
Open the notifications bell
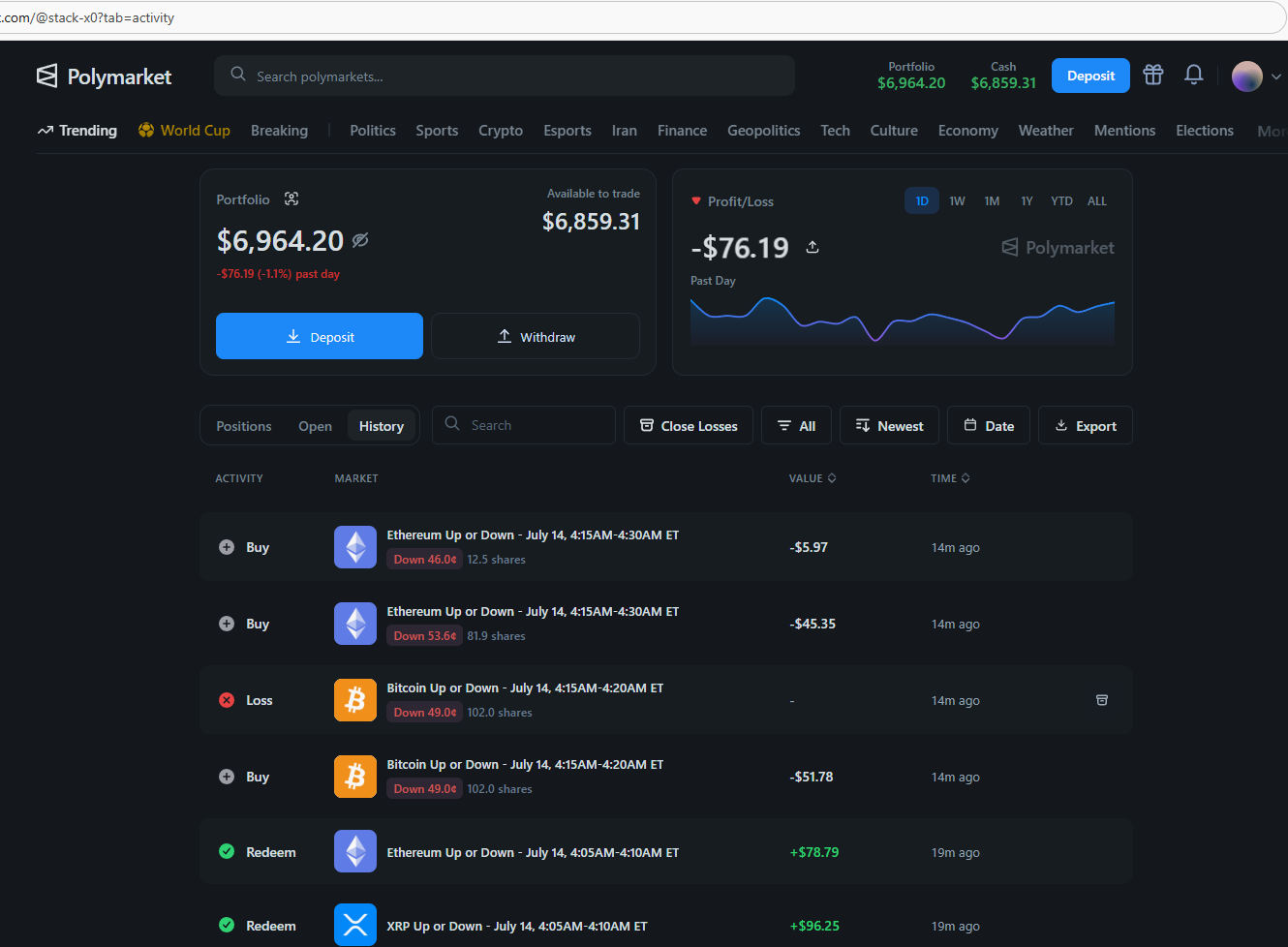1194,75
